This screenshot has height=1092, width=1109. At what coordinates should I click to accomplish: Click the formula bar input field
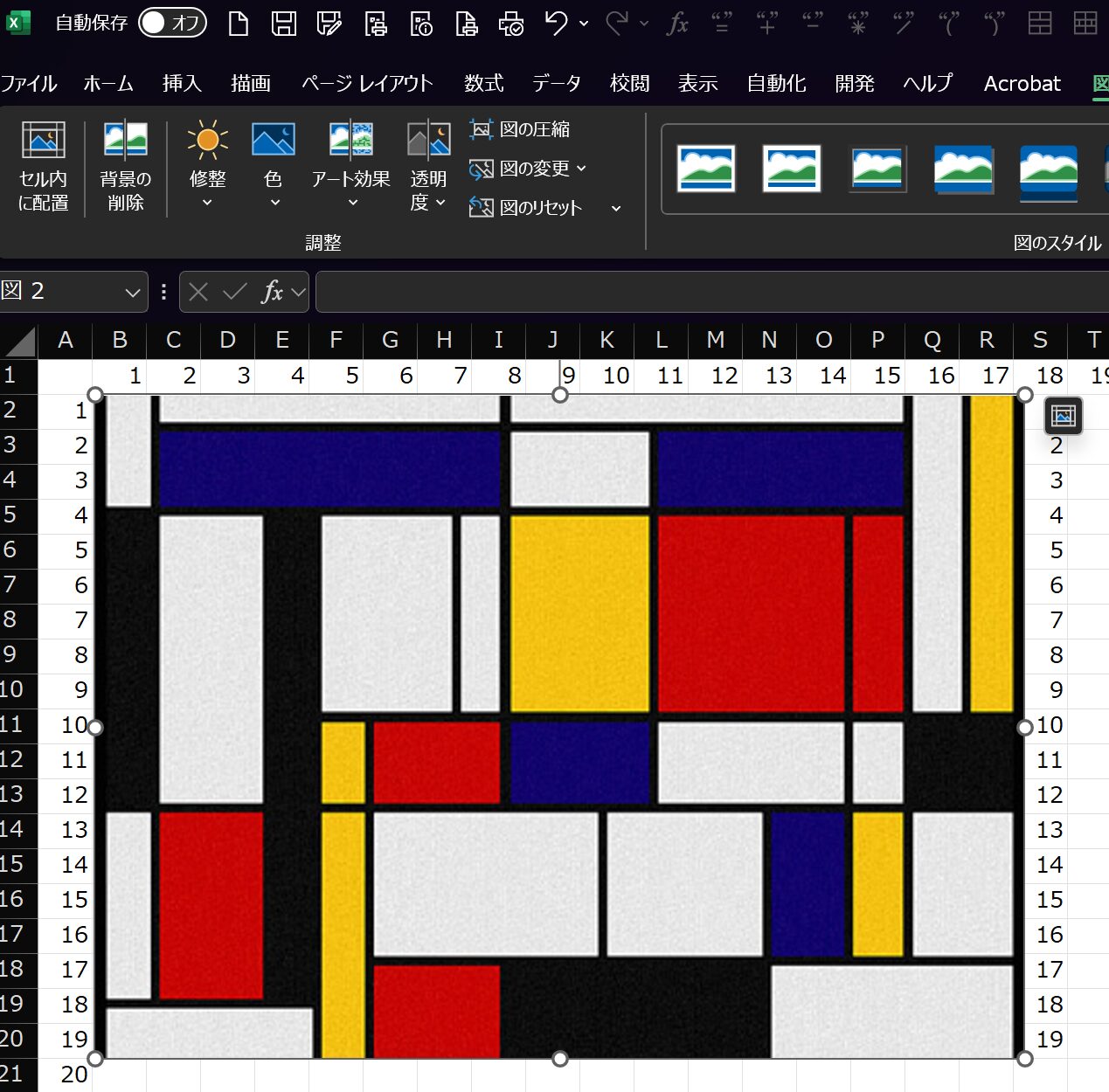[x=712, y=292]
